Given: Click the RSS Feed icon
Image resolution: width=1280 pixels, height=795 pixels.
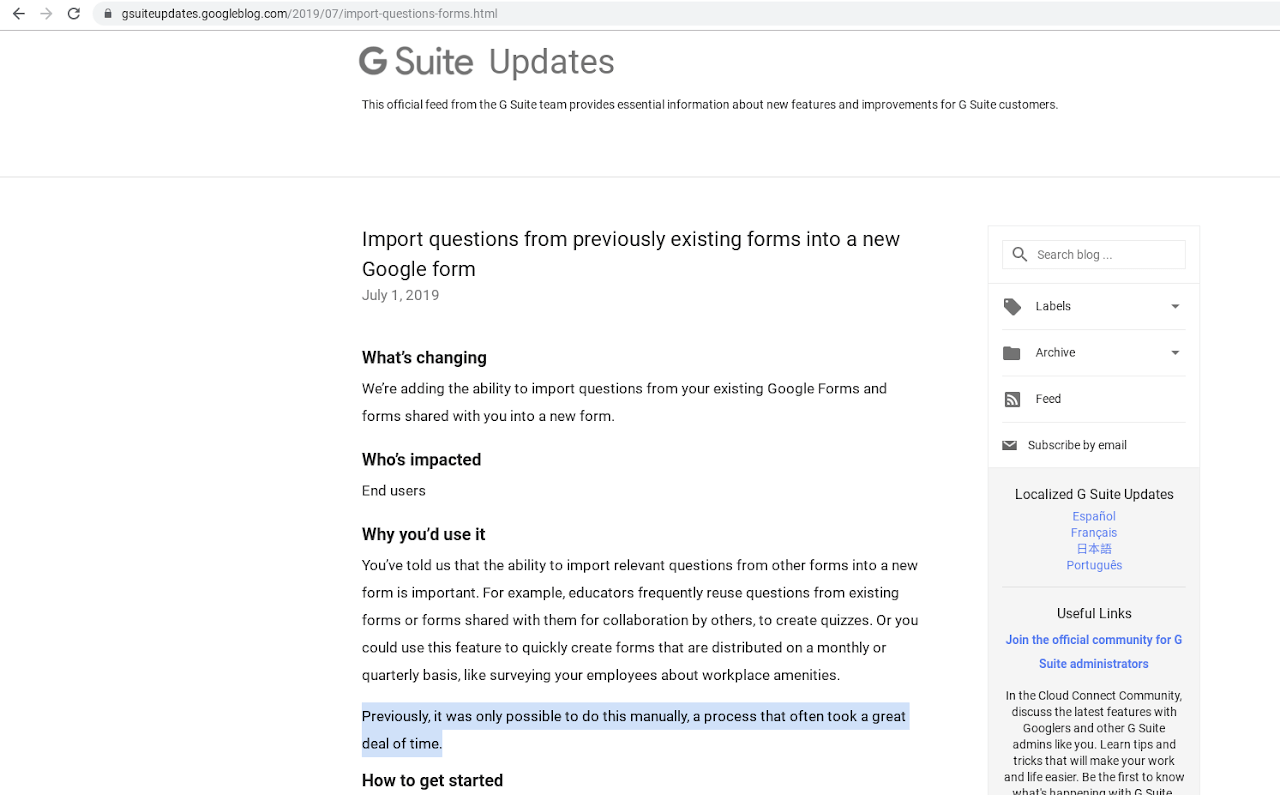Looking at the screenshot, I should click(1012, 399).
